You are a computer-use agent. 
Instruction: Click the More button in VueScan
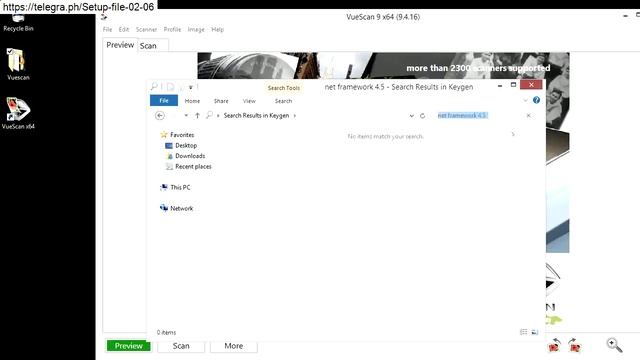coord(233,346)
